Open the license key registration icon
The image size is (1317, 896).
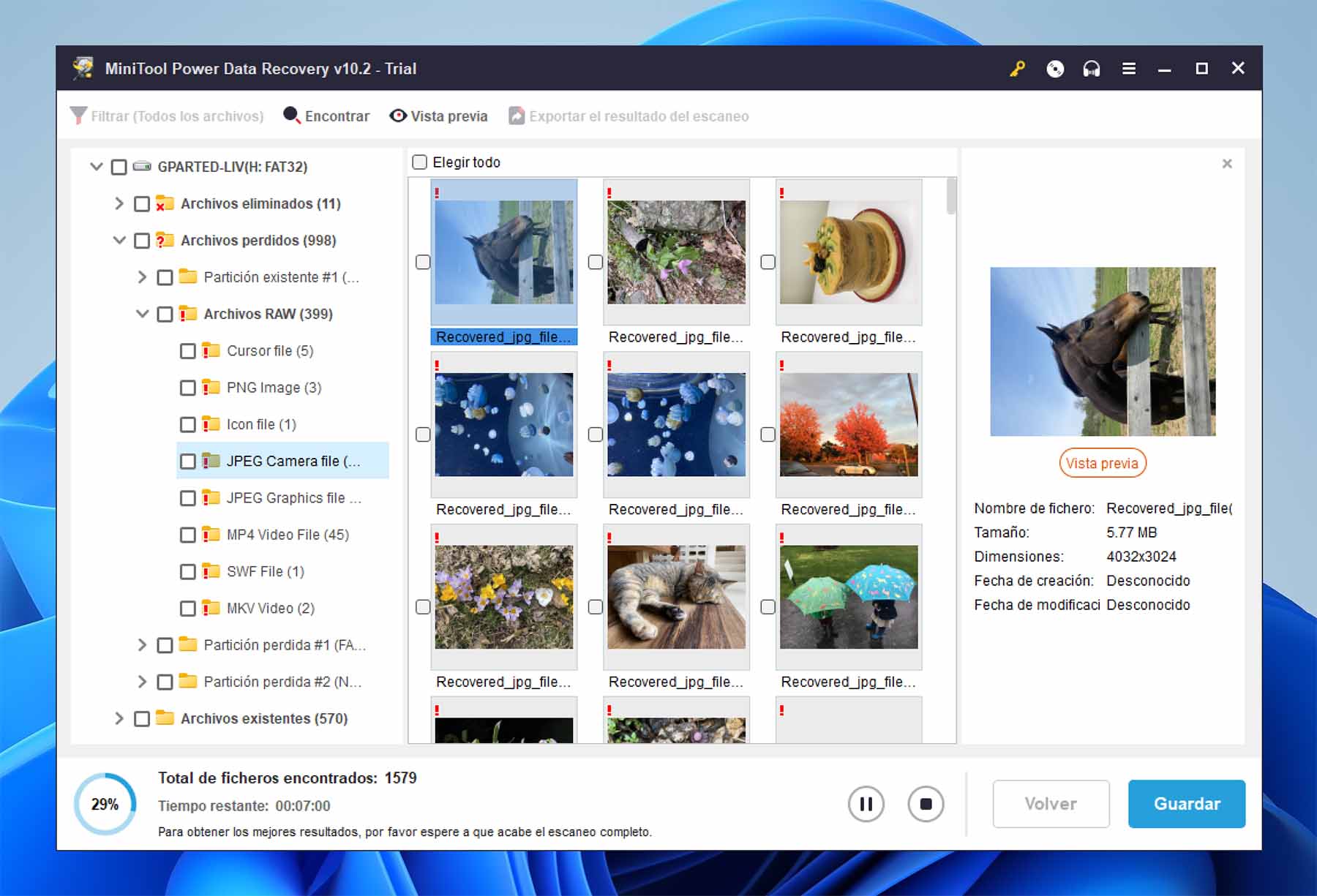pos(1017,68)
